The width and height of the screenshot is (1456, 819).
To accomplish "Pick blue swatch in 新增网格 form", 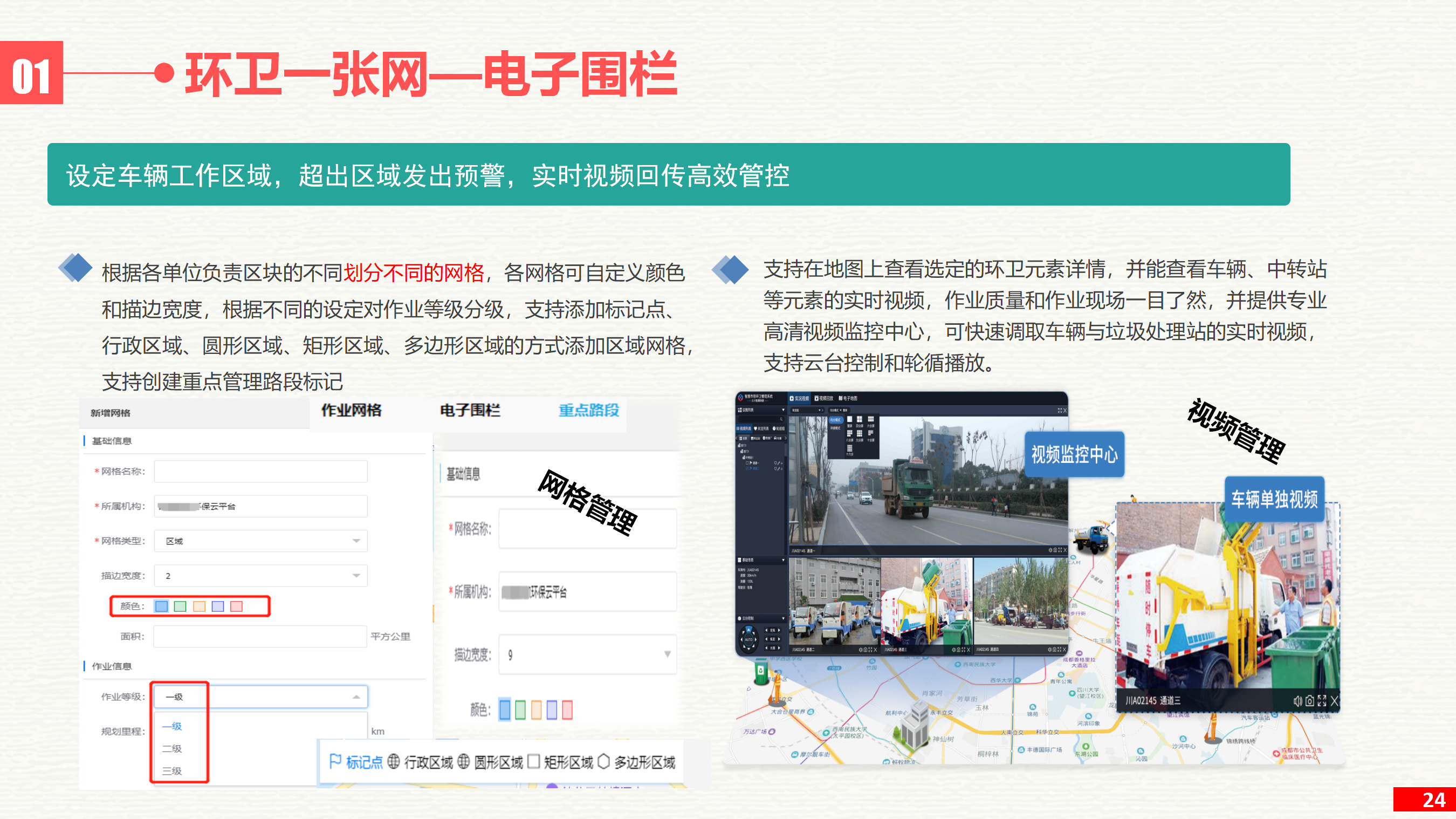I will [161, 606].
